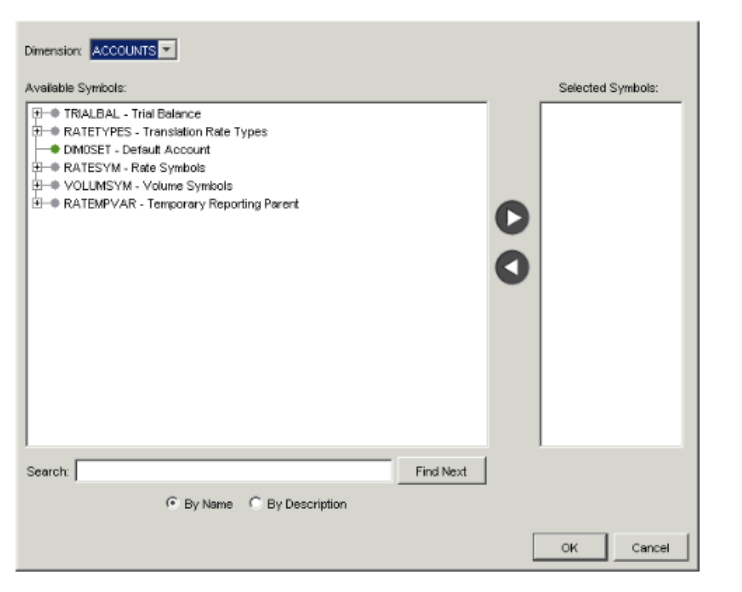Expand the VOLUMSYM tree node

click(37, 186)
